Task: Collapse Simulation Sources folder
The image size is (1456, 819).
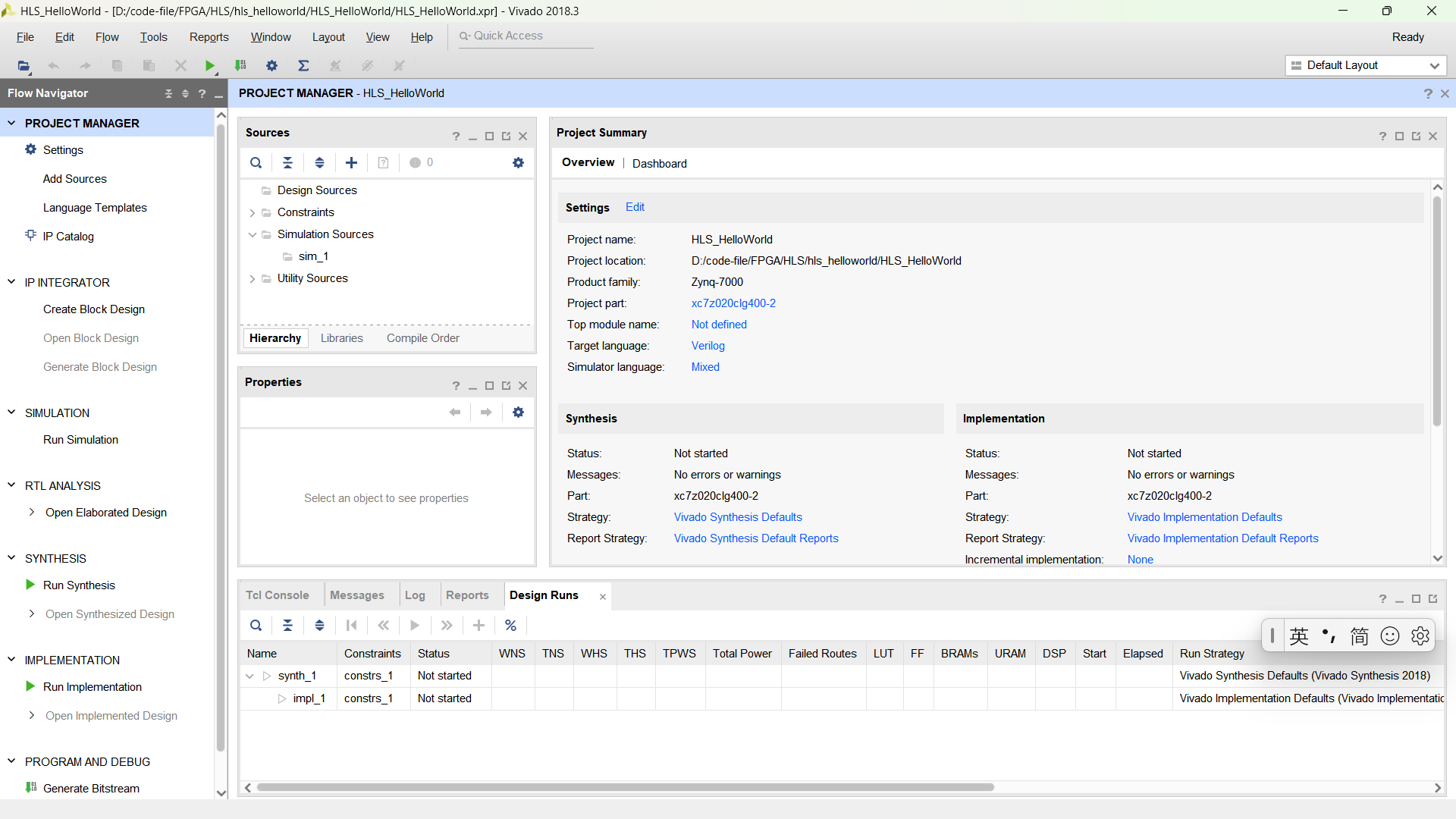Action: (x=252, y=235)
